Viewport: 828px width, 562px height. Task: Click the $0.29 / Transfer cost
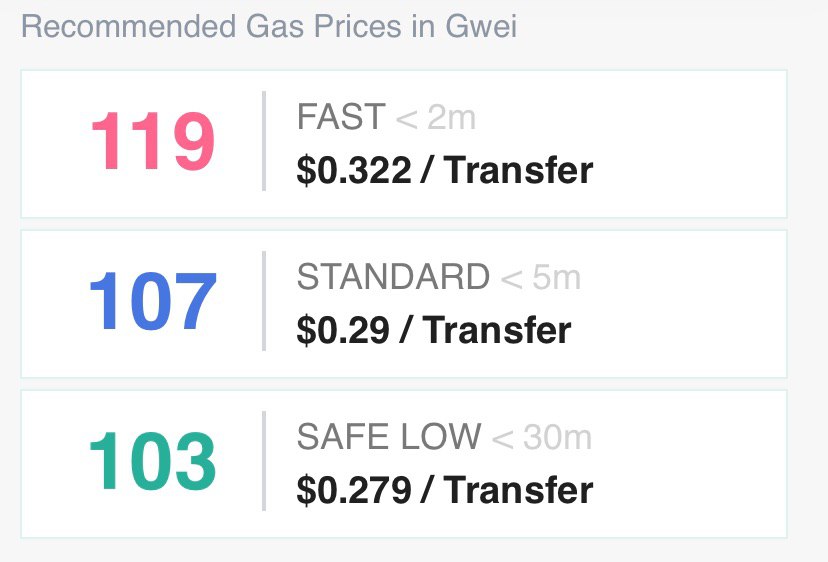[434, 330]
